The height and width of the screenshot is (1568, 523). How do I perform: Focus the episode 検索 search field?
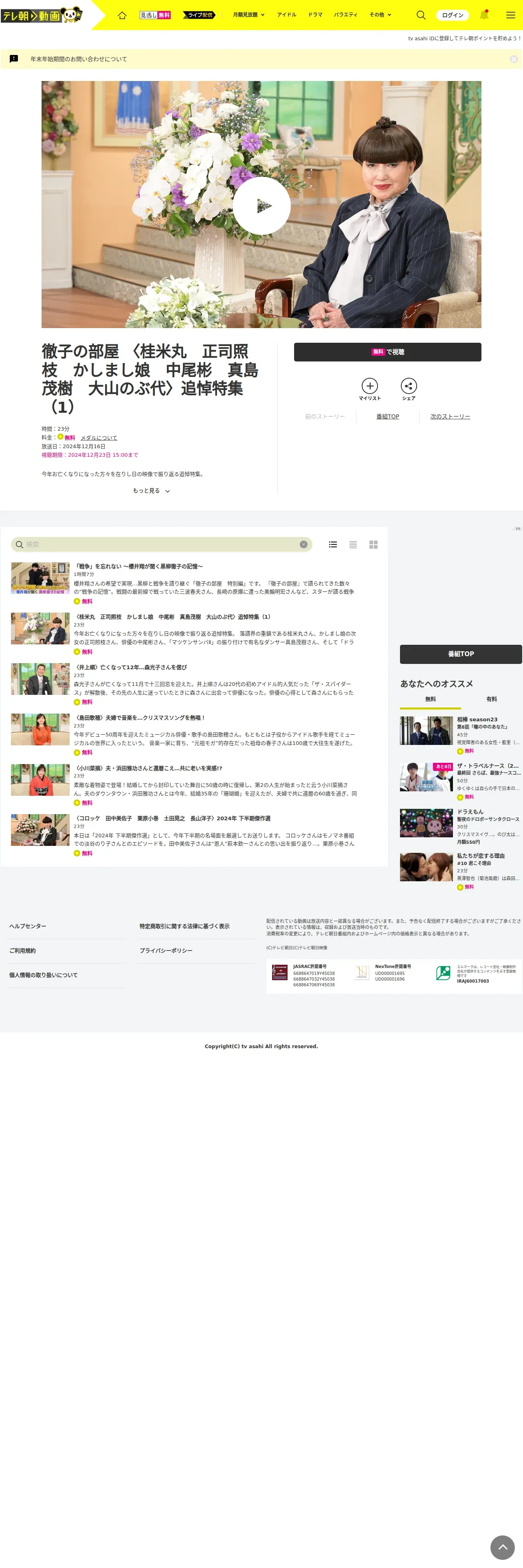coord(161,544)
